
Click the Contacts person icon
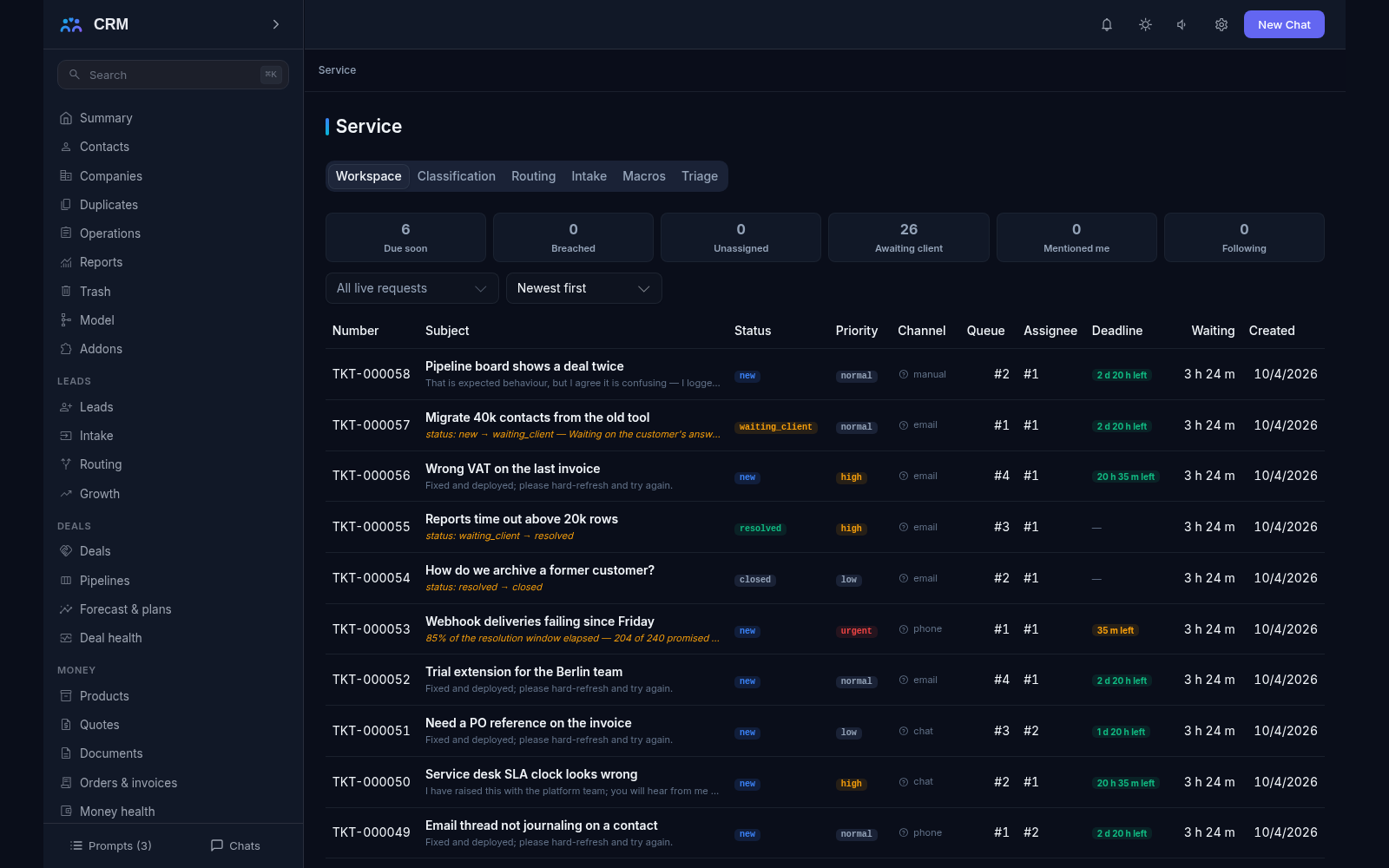(66, 147)
